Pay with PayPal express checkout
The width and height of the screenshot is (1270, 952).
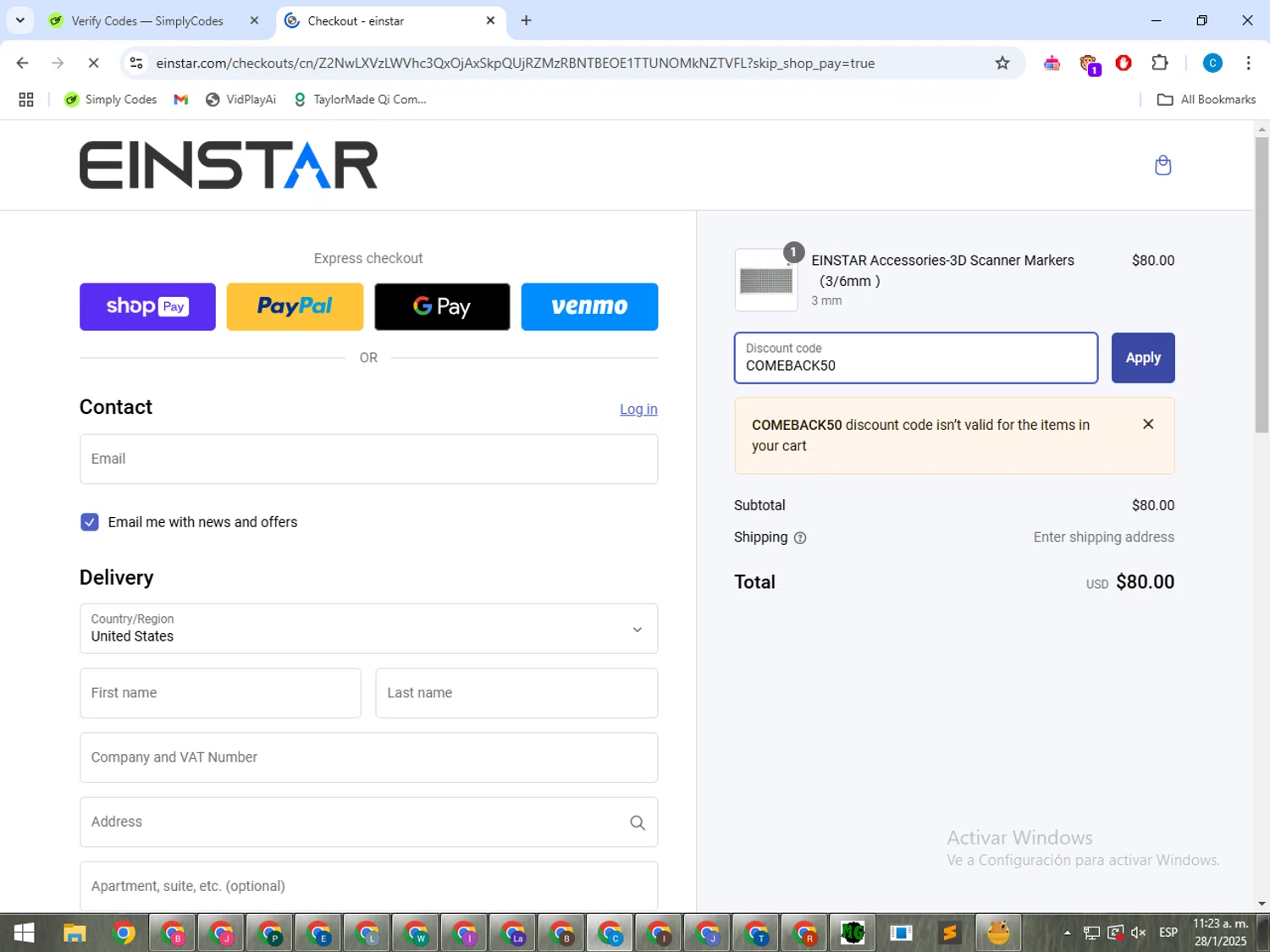295,306
